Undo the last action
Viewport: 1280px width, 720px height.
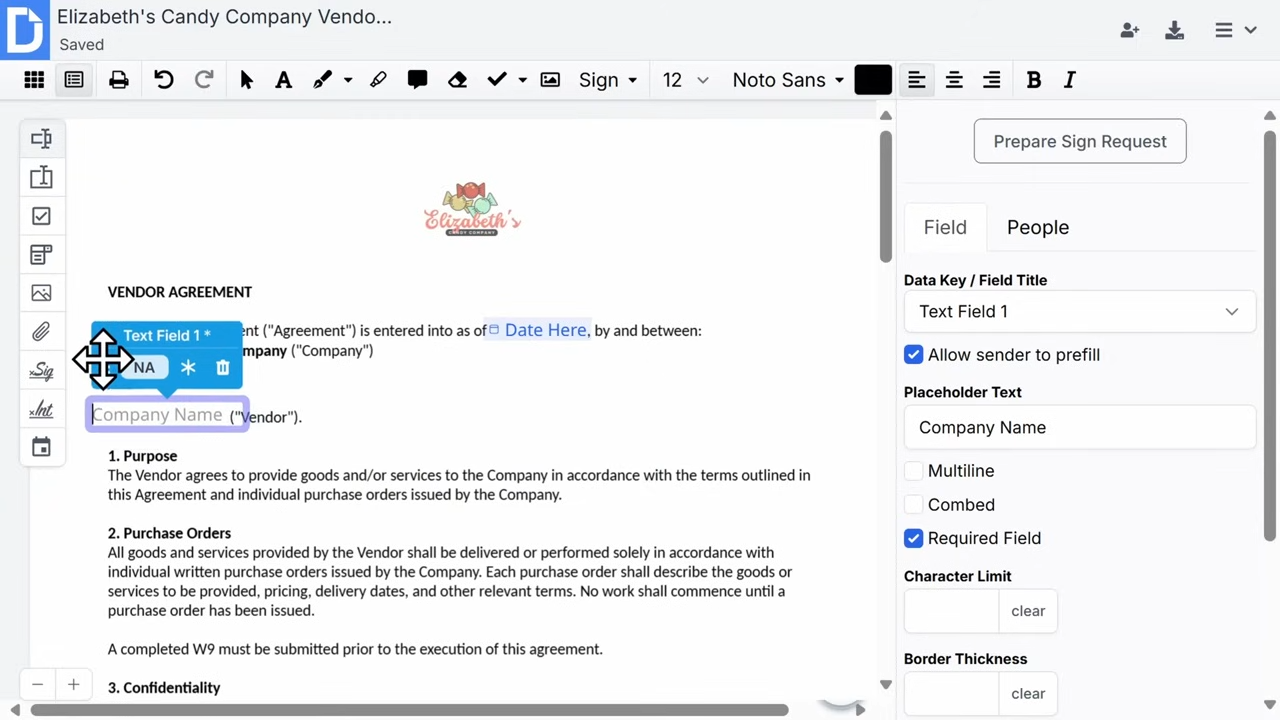pos(164,80)
